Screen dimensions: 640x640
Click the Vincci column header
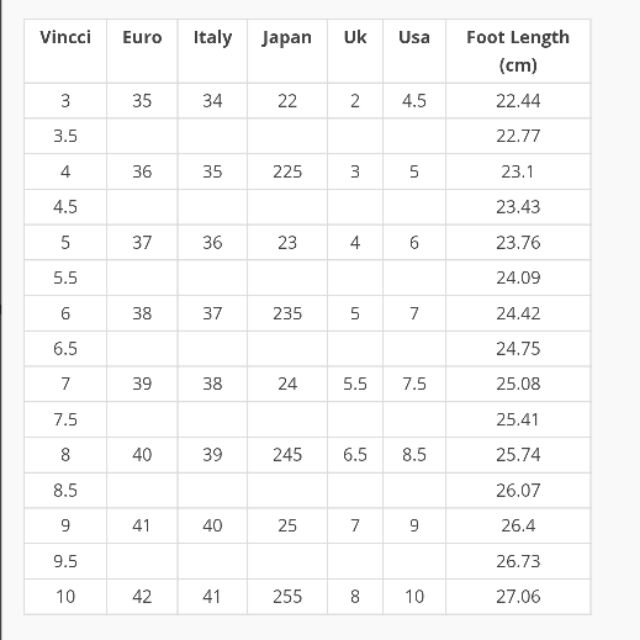click(x=65, y=38)
